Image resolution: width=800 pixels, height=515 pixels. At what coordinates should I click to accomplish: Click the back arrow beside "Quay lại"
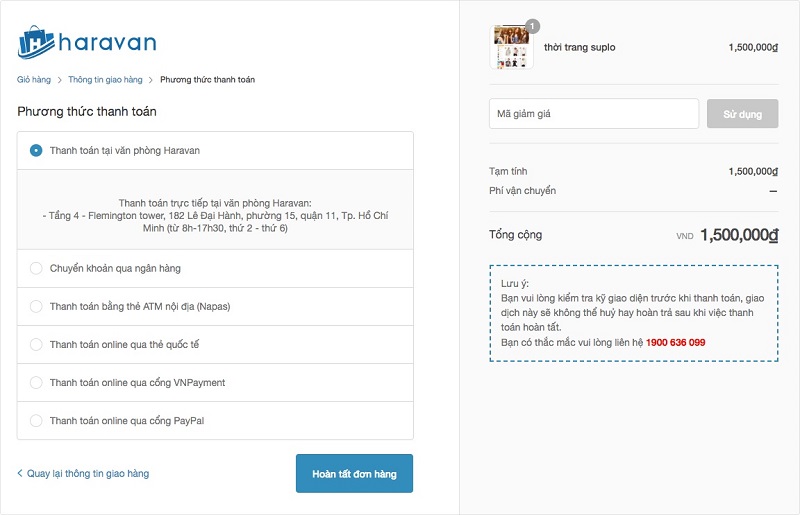(x=20, y=473)
